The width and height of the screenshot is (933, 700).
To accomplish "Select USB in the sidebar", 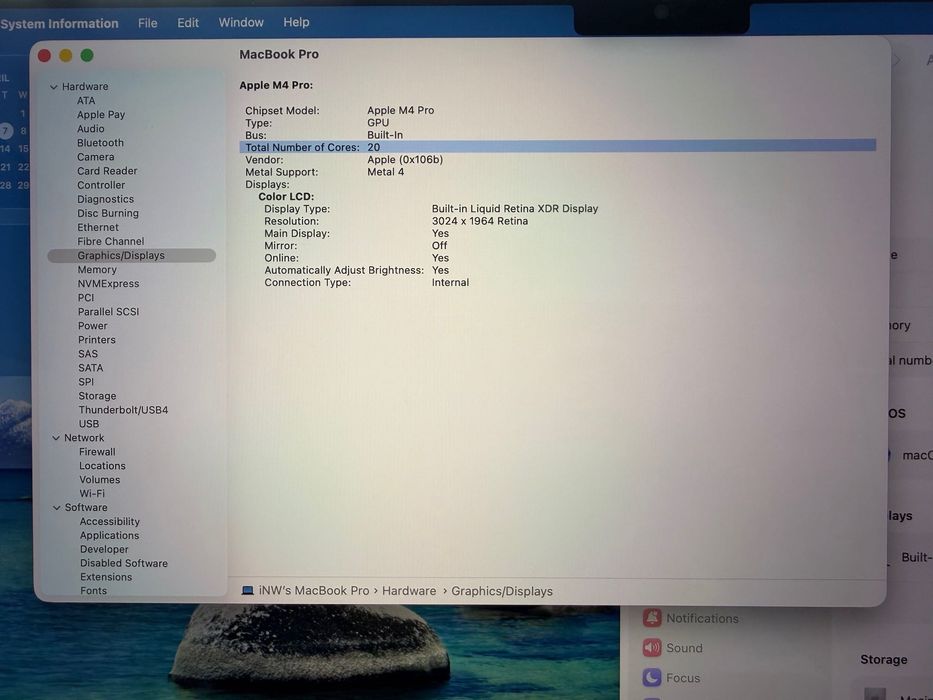I will tap(89, 424).
